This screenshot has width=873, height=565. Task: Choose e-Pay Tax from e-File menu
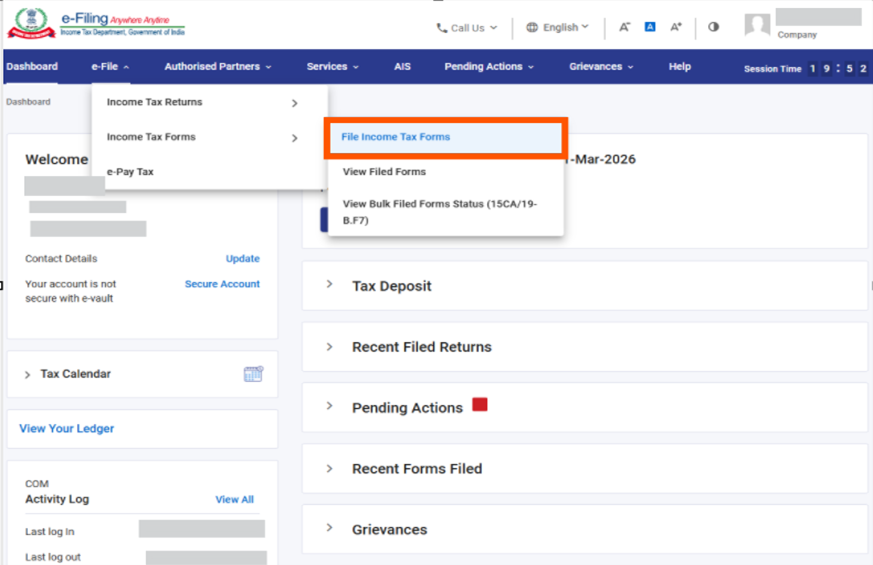(x=130, y=172)
